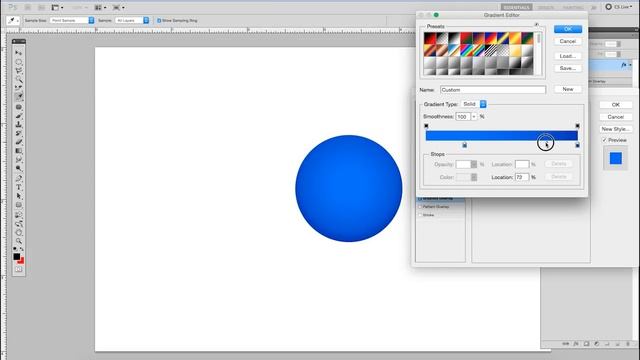Click Cancel in Layer Style dialog

(x=616, y=117)
